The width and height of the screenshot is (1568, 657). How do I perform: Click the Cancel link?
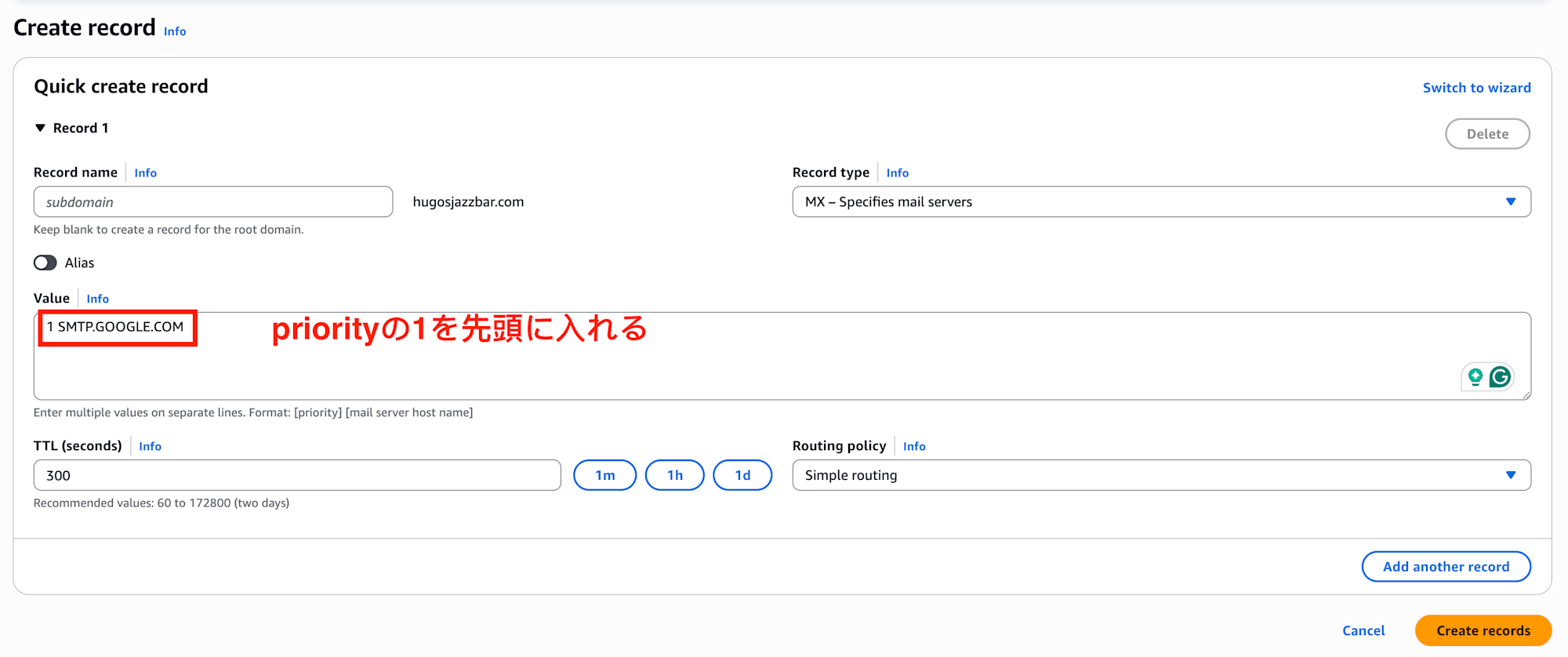click(x=1363, y=630)
